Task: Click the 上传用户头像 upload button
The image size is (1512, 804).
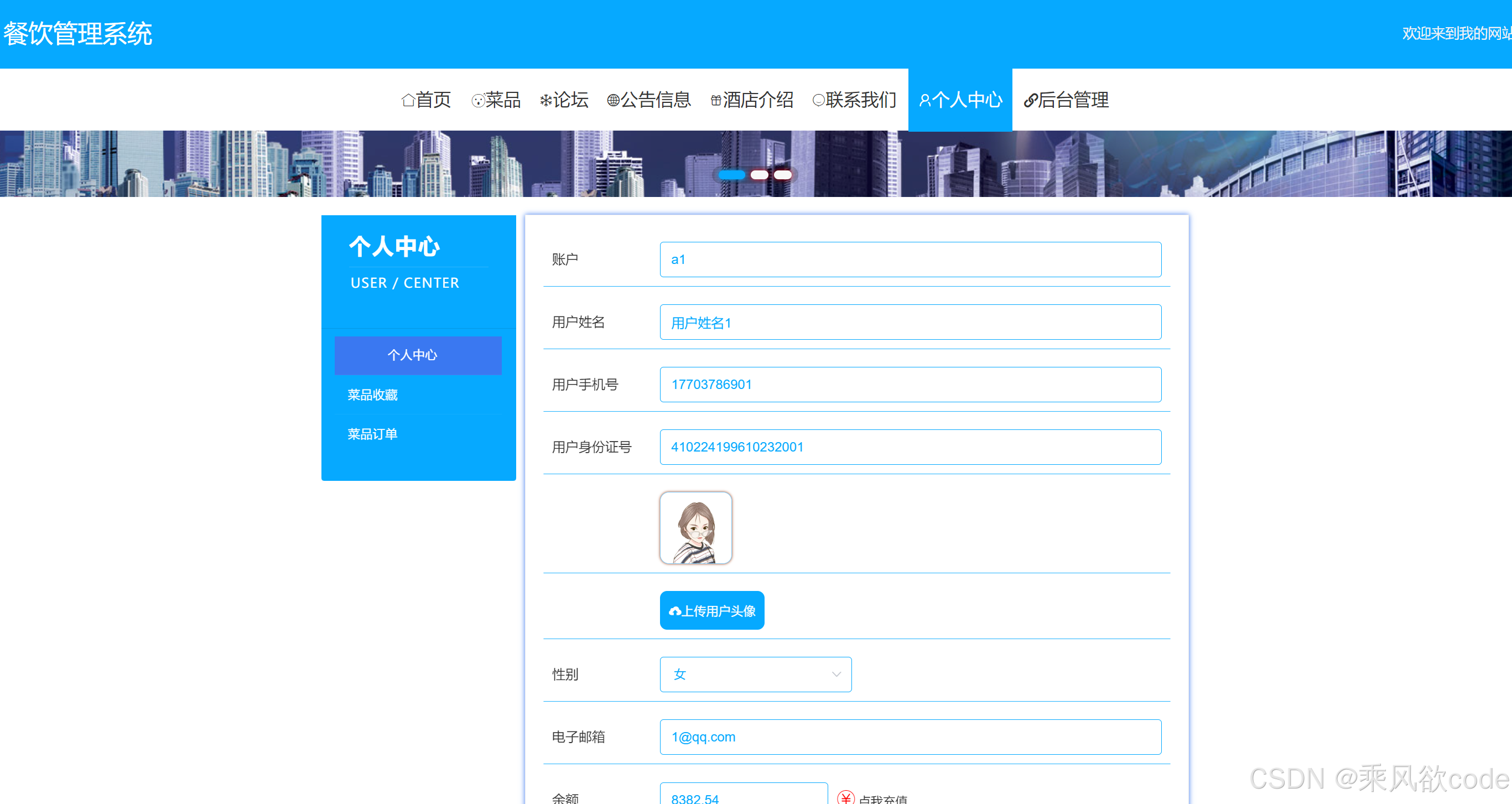Action: [711, 610]
